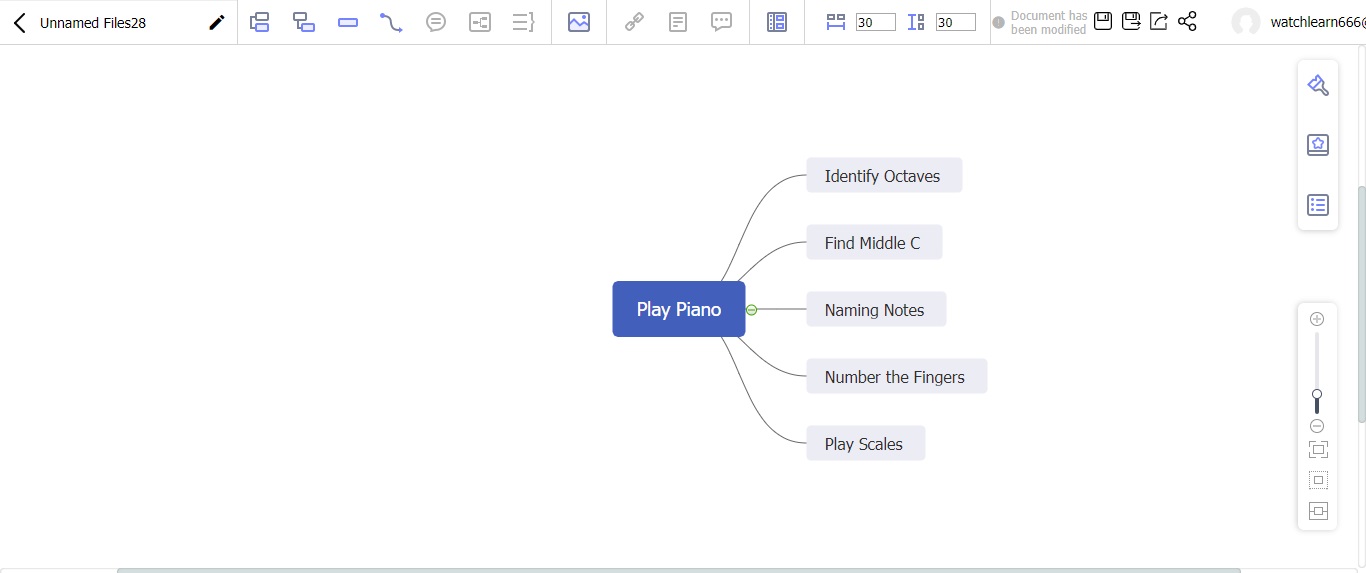Open the export icon in toolbar
Screen dimensions: 1366x573
(x=1159, y=21)
